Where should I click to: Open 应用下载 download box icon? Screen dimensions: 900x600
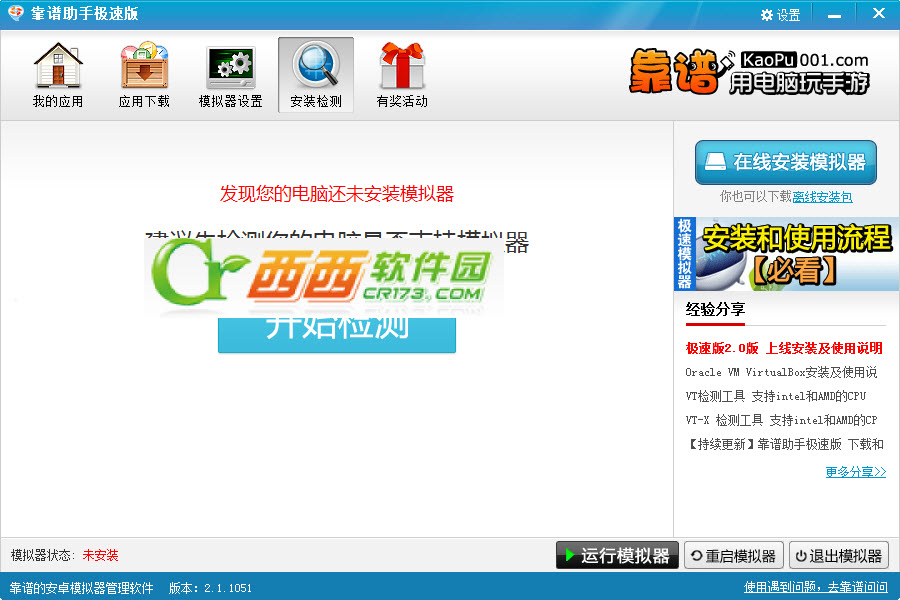pyautogui.click(x=144, y=75)
